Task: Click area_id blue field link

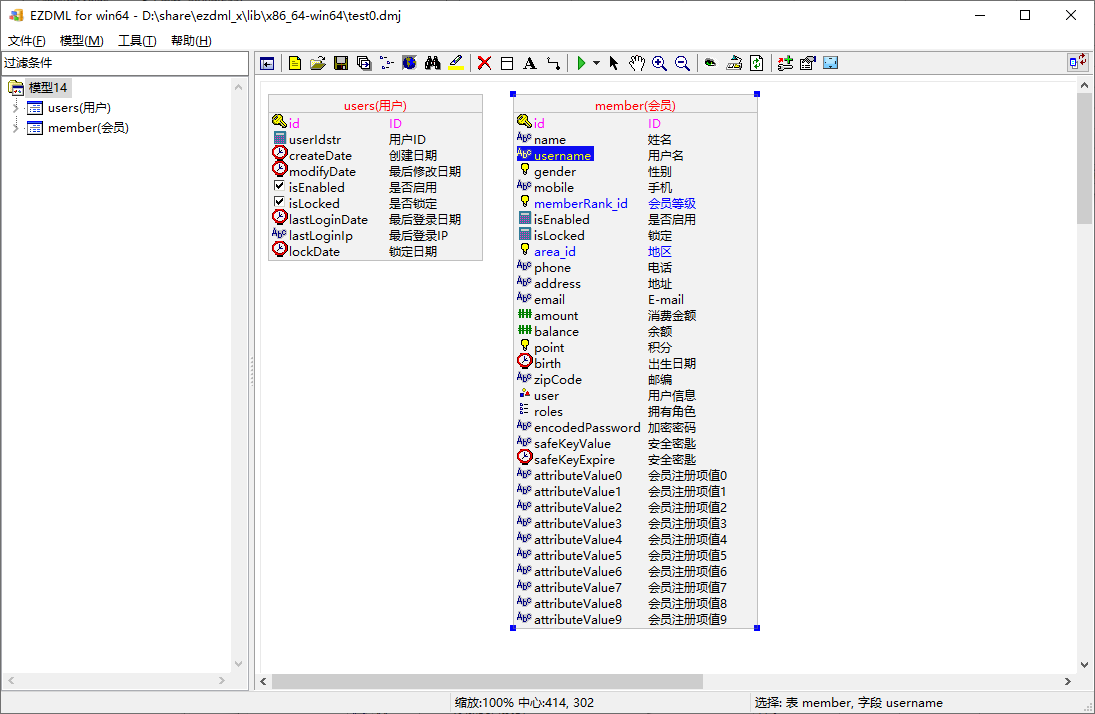Action: click(554, 252)
